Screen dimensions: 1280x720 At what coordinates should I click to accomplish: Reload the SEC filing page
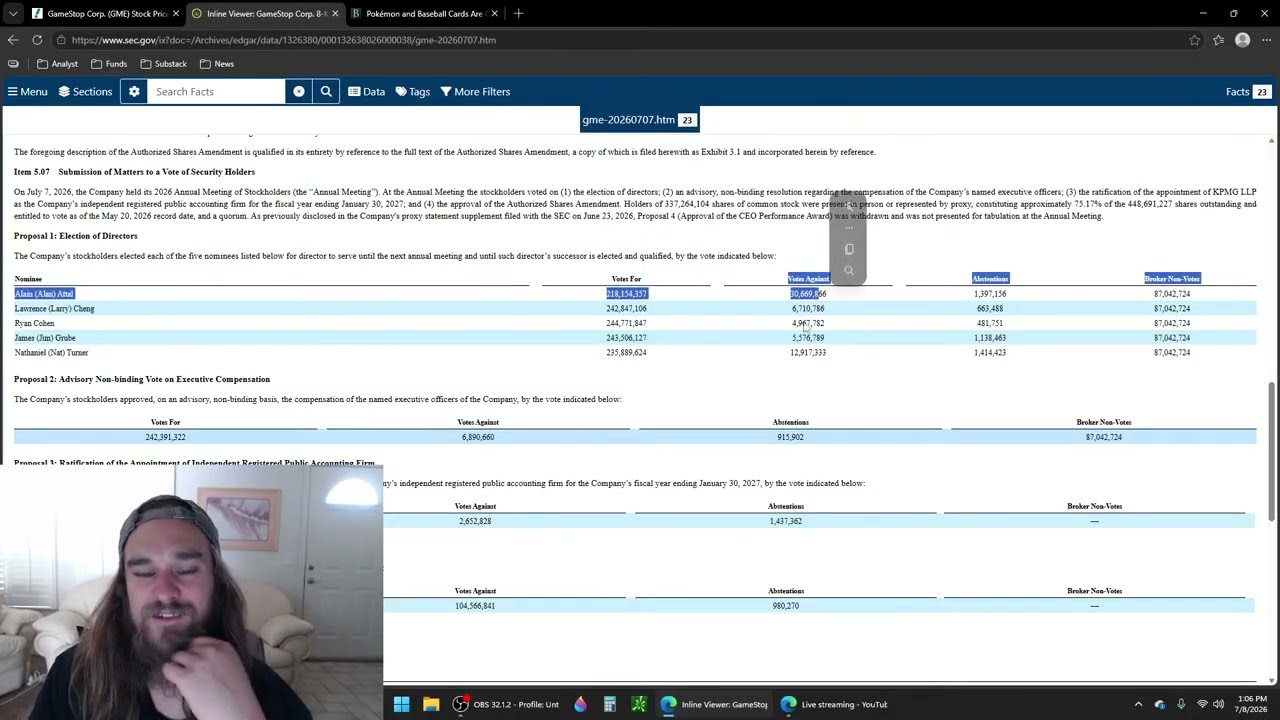tap(37, 40)
